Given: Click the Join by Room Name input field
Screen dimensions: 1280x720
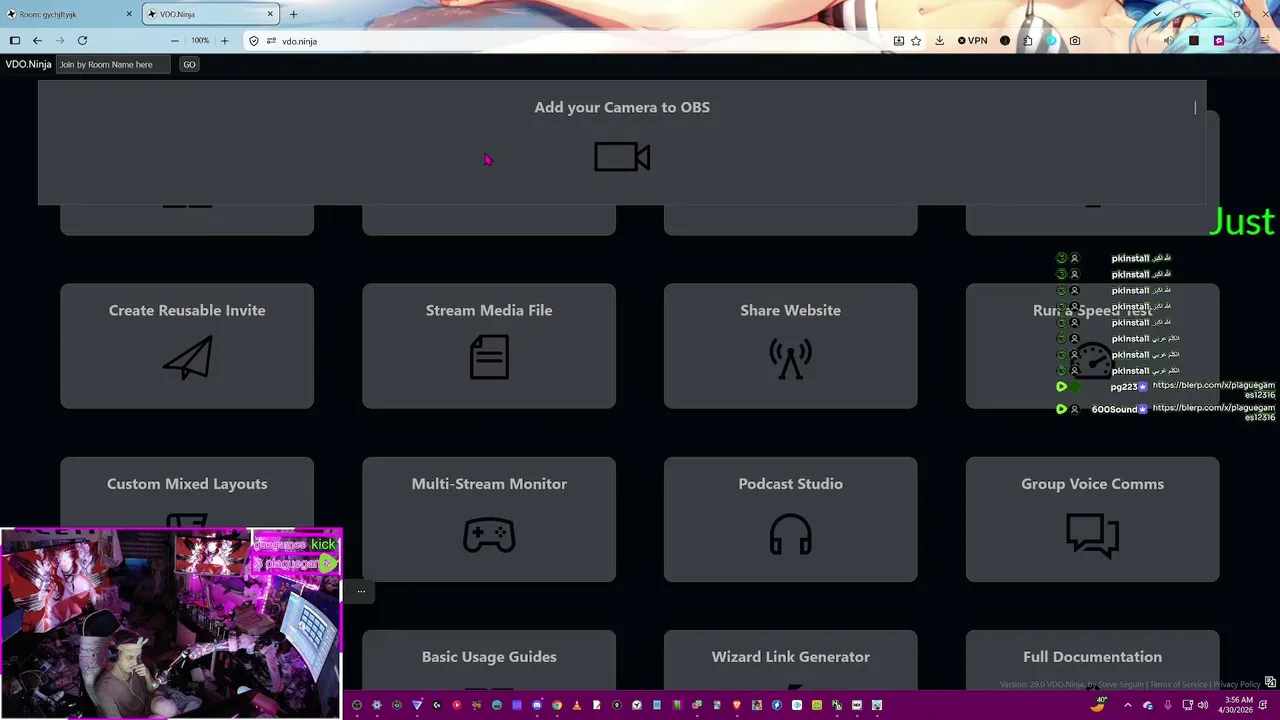Looking at the screenshot, I should click(113, 64).
